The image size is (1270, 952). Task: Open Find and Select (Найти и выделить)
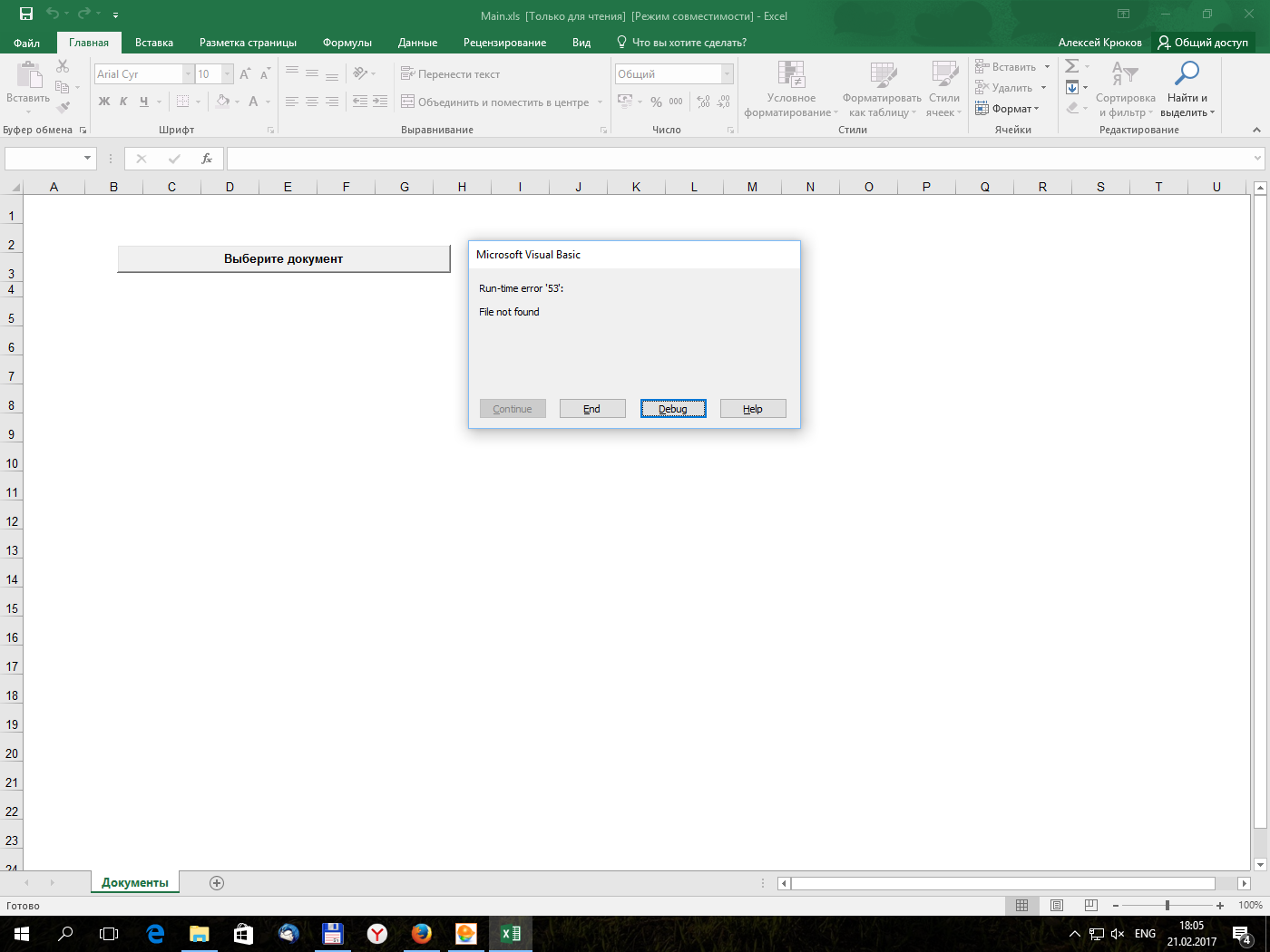tap(1187, 89)
